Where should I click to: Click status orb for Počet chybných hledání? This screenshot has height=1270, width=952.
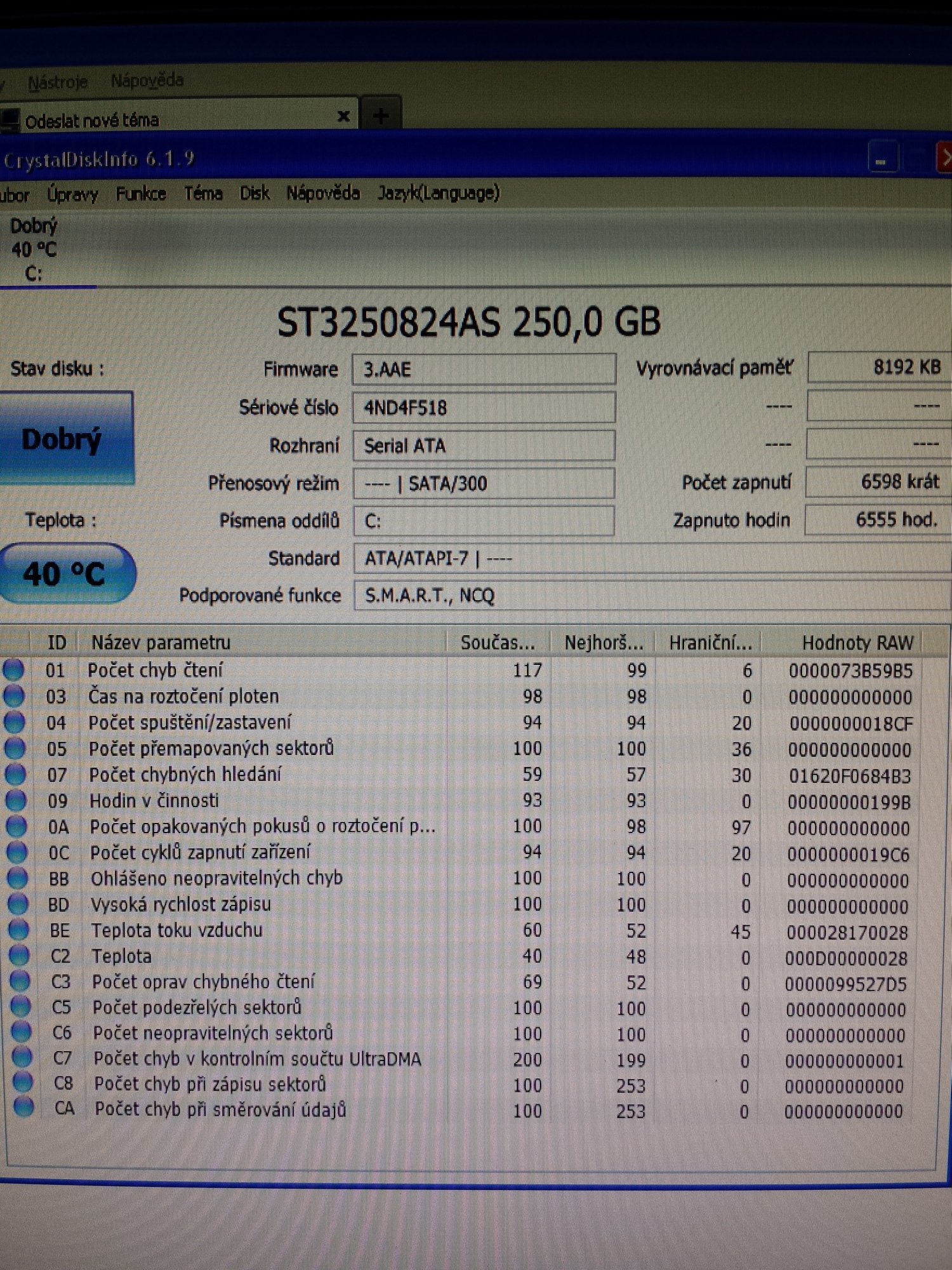tap(15, 774)
